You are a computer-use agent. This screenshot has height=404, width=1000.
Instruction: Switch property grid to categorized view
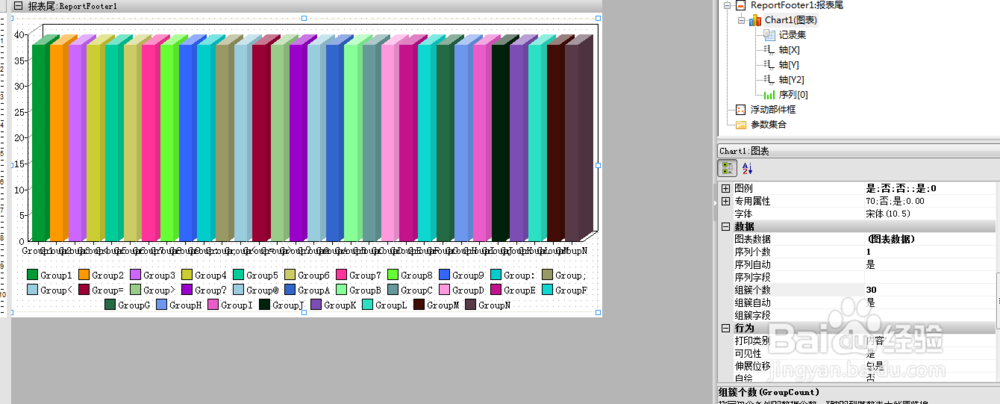tap(727, 168)
